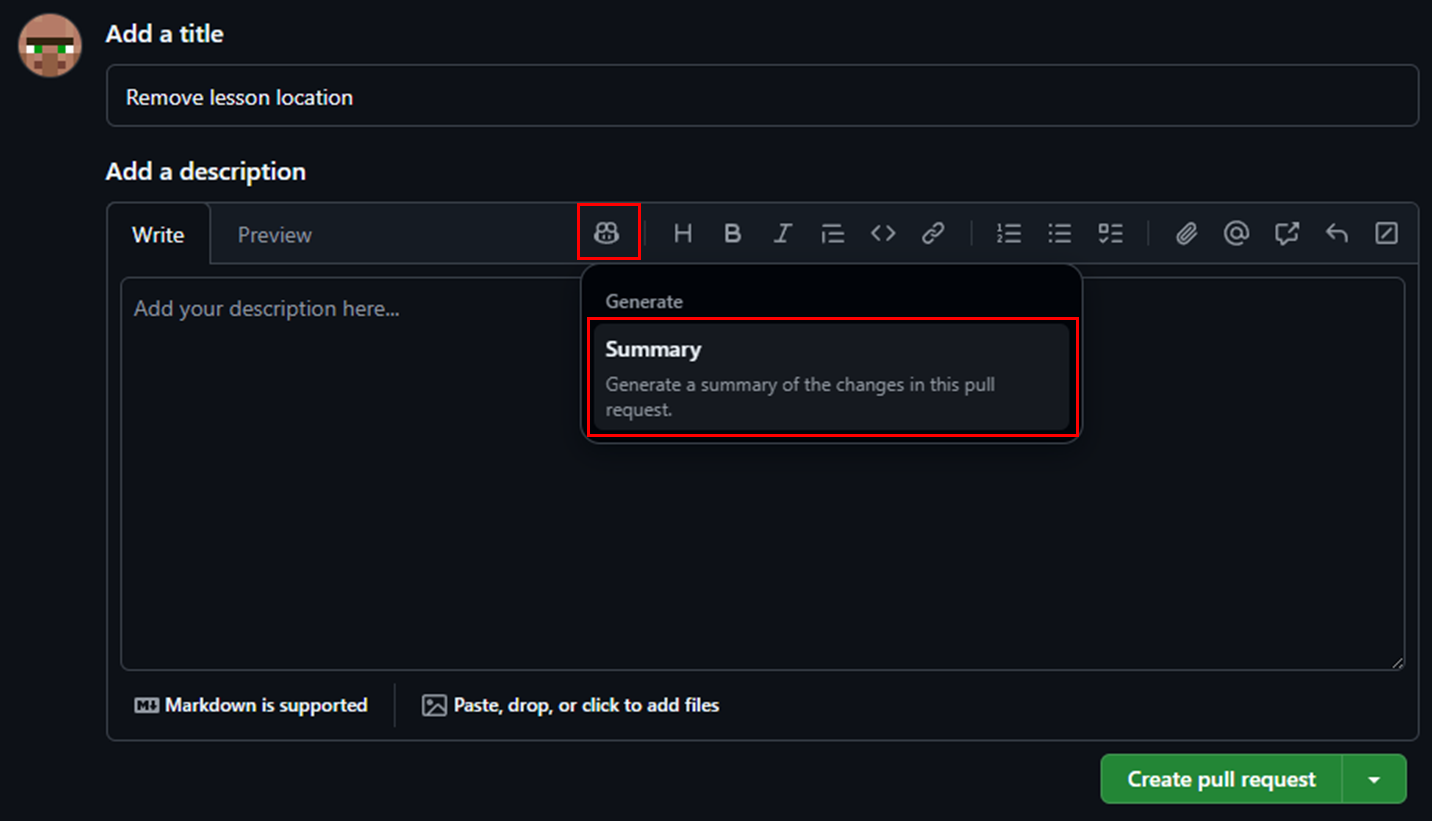Open the Markdown is supported link
1432x821 pixels.
click(x=251, y=705)
